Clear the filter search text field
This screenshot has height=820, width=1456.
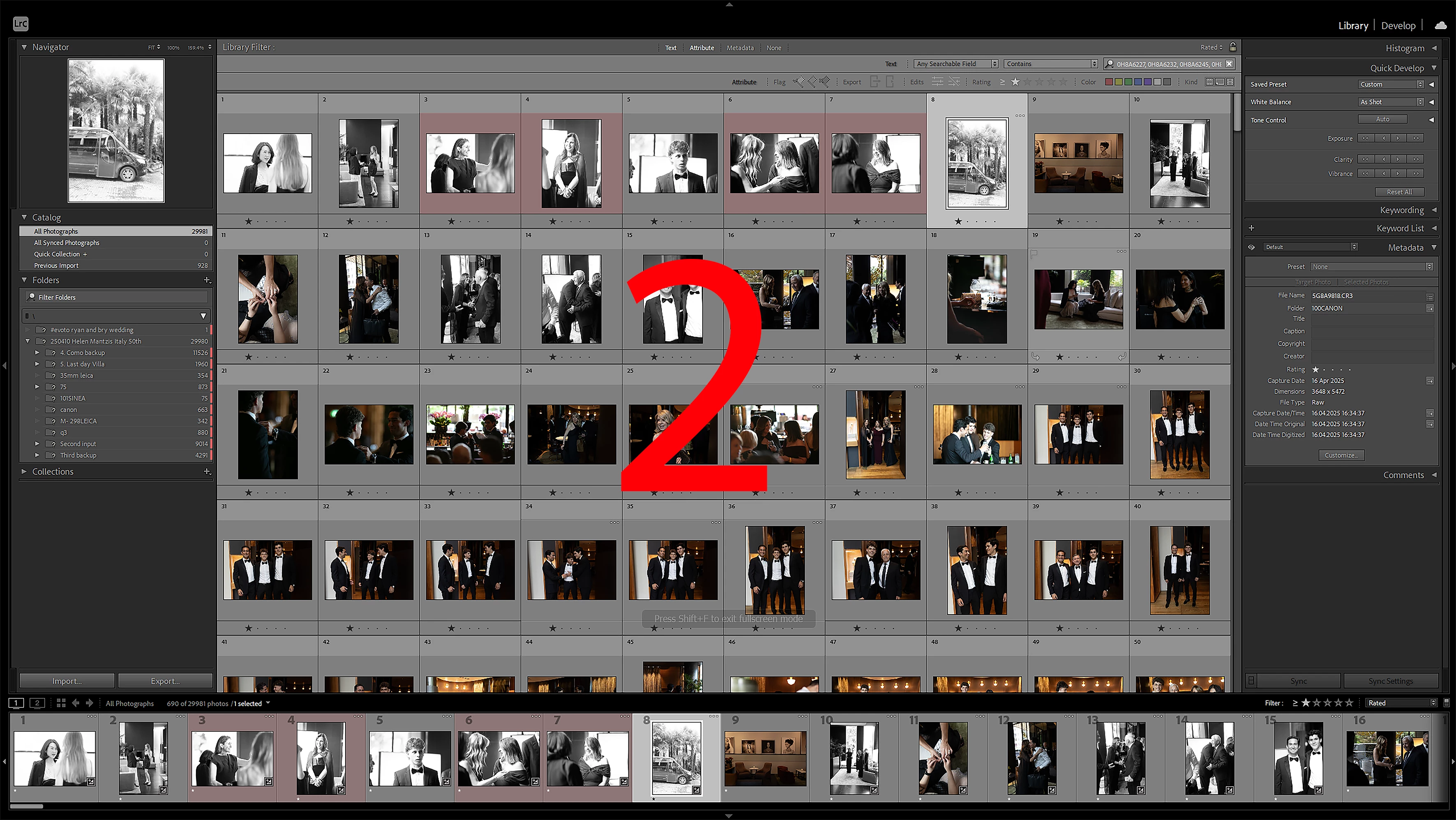coord(1229,64)
